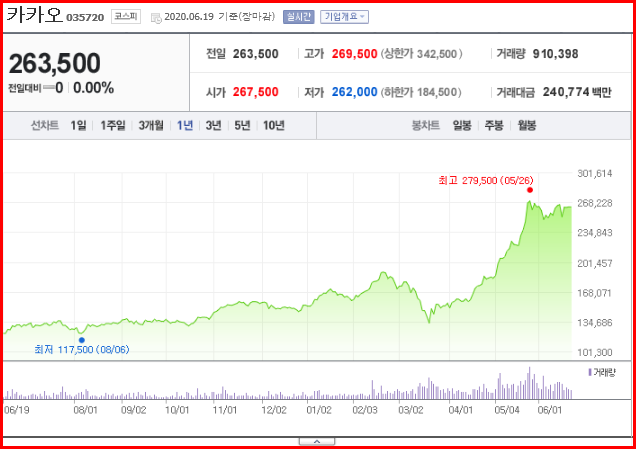Viewport: 636px width, 449px height.
Task: Switch to 월봉 monthly candle chart
Action: click(x=526, y=125)
